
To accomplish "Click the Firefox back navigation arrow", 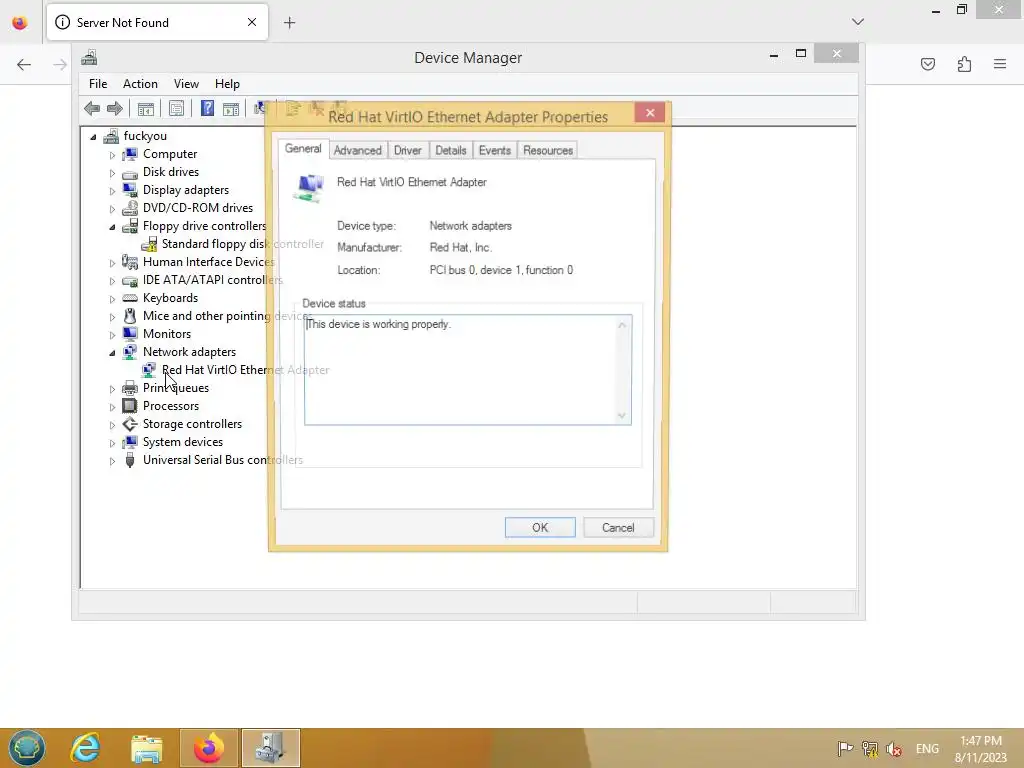I will point(24,64).
